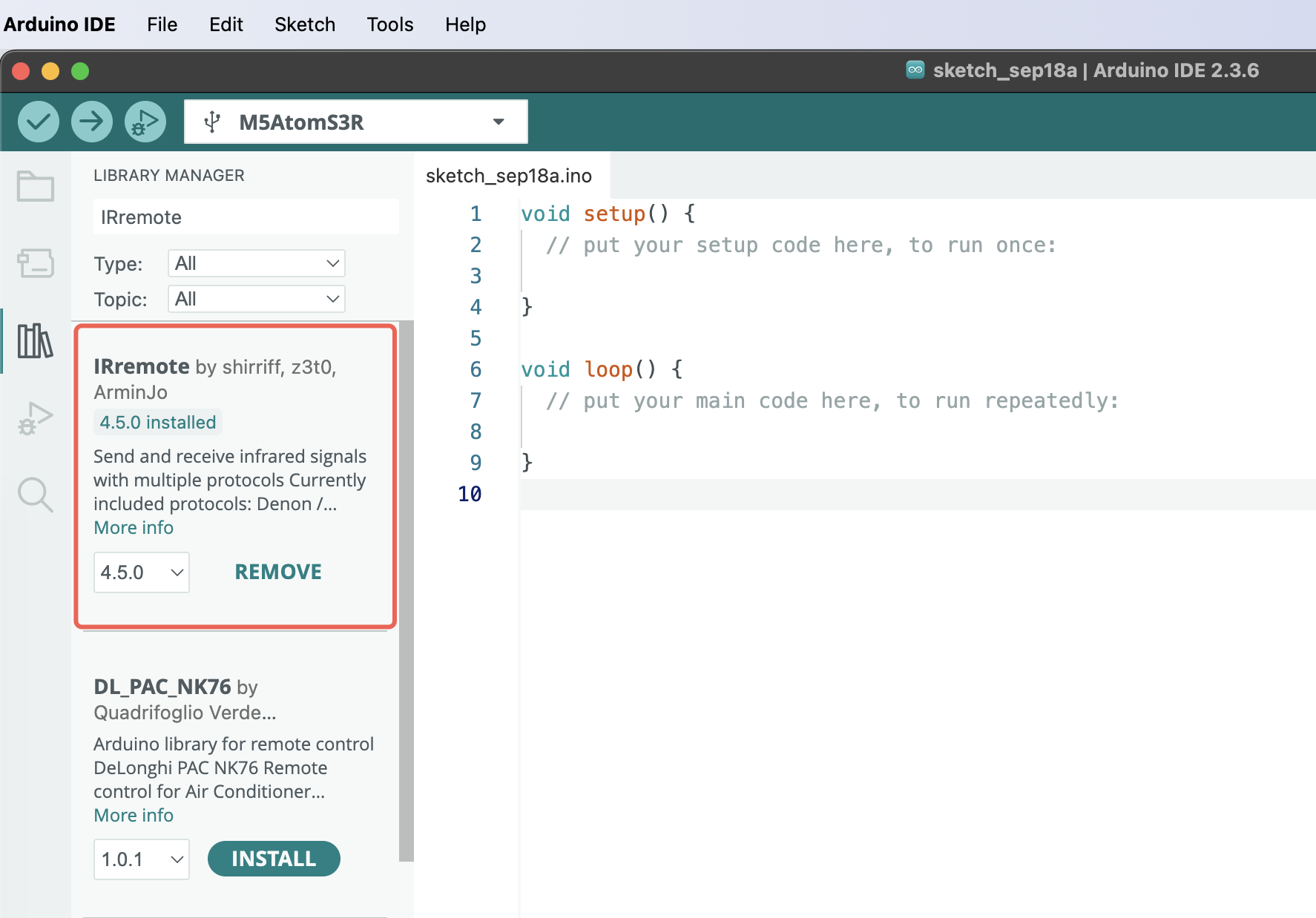Click the empty line 10 in editor

click(x=918, y=494)
